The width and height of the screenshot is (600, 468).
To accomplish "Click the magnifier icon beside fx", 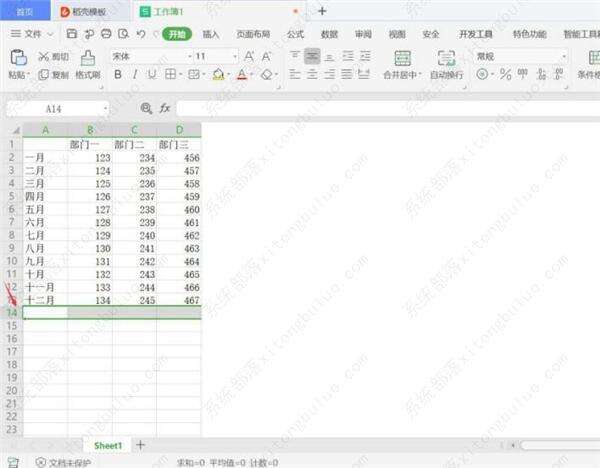I will [x=146, y=109].
